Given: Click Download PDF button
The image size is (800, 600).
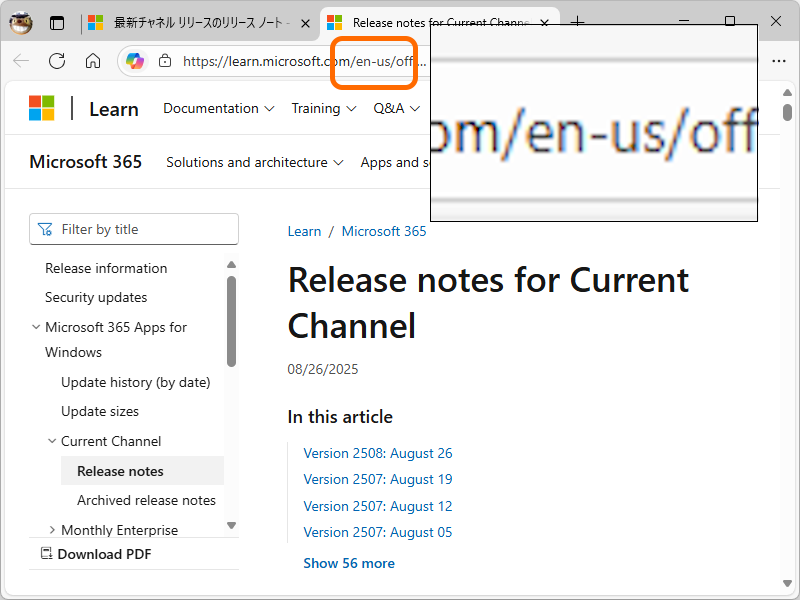Looking at the screenshot, I should pos(96,554).
